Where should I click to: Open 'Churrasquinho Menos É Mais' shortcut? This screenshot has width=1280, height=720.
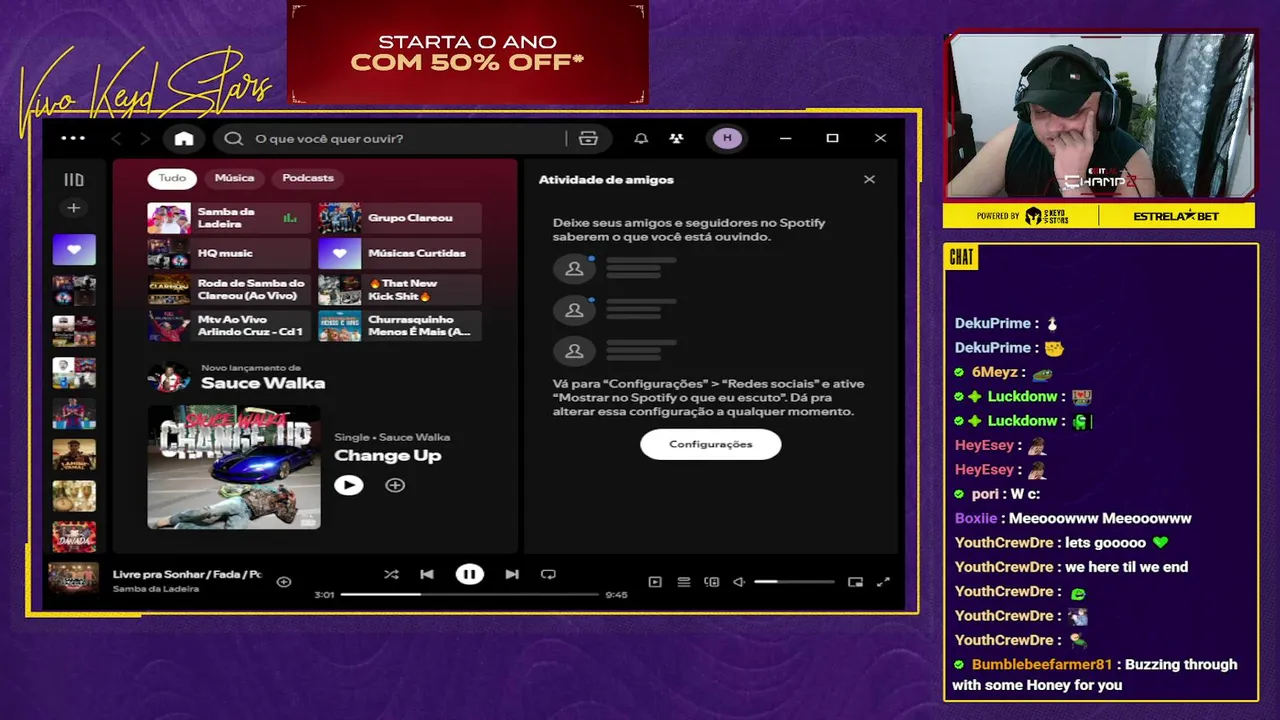click(400, 326)
